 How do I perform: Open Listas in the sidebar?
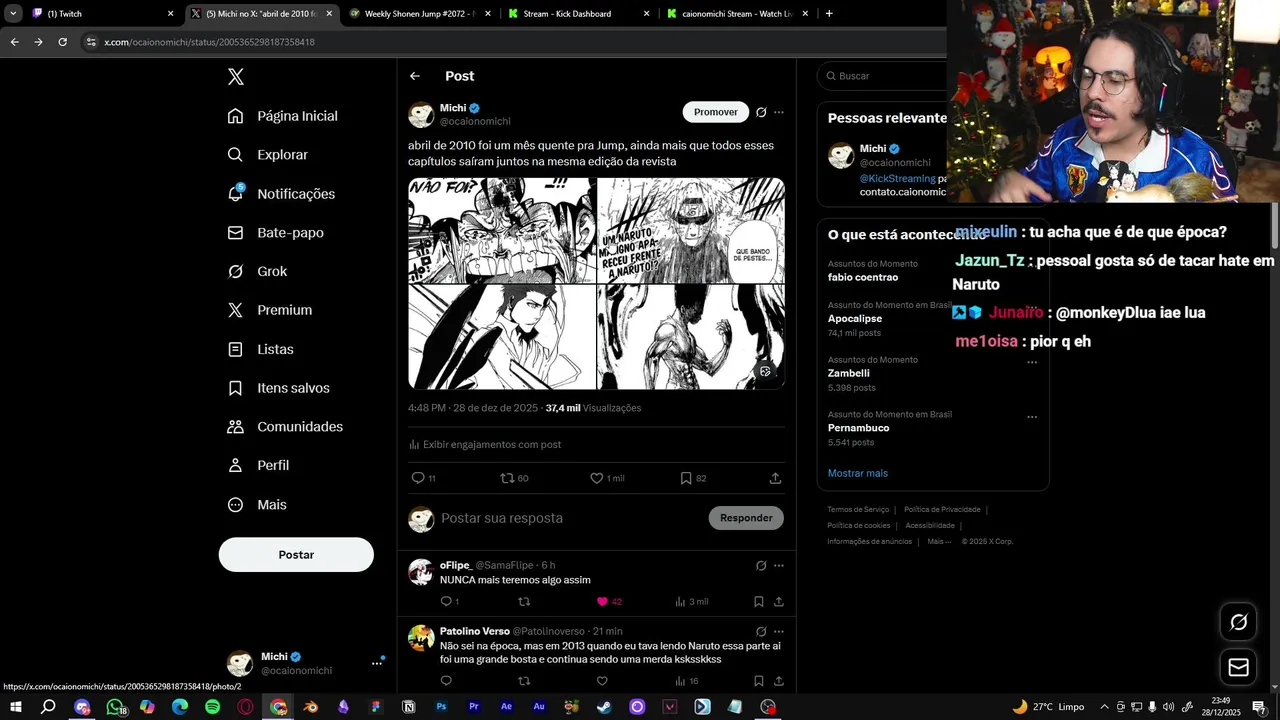click(261, 349)
